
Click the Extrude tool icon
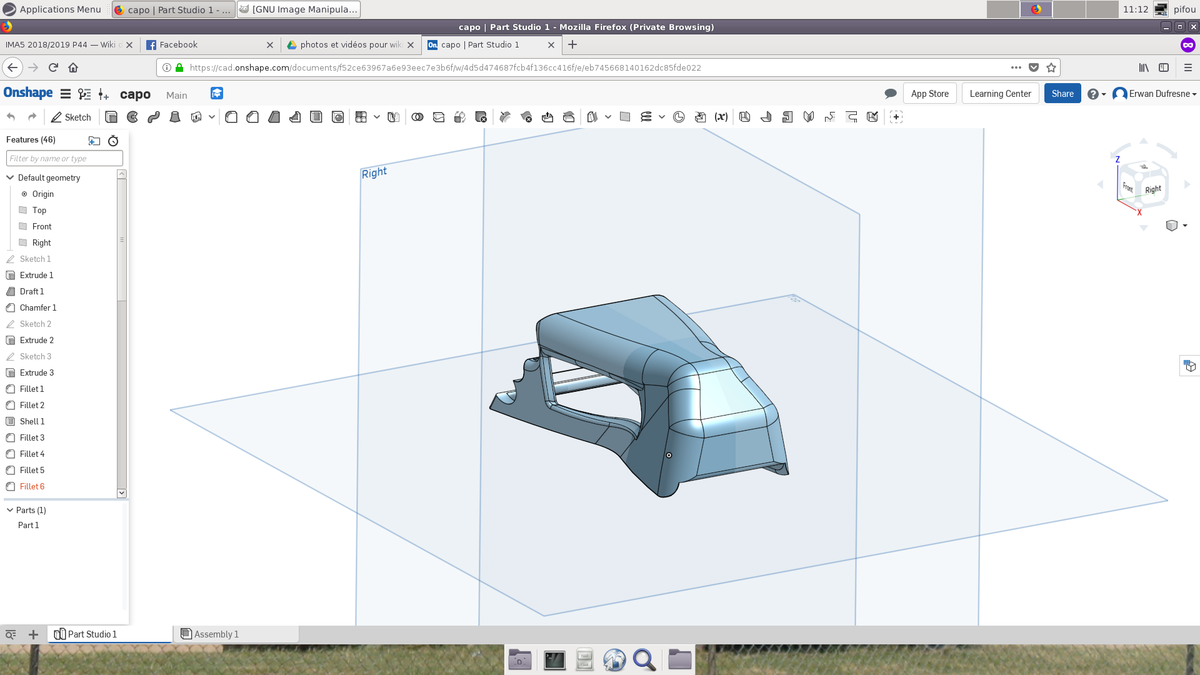click(110, 117)
